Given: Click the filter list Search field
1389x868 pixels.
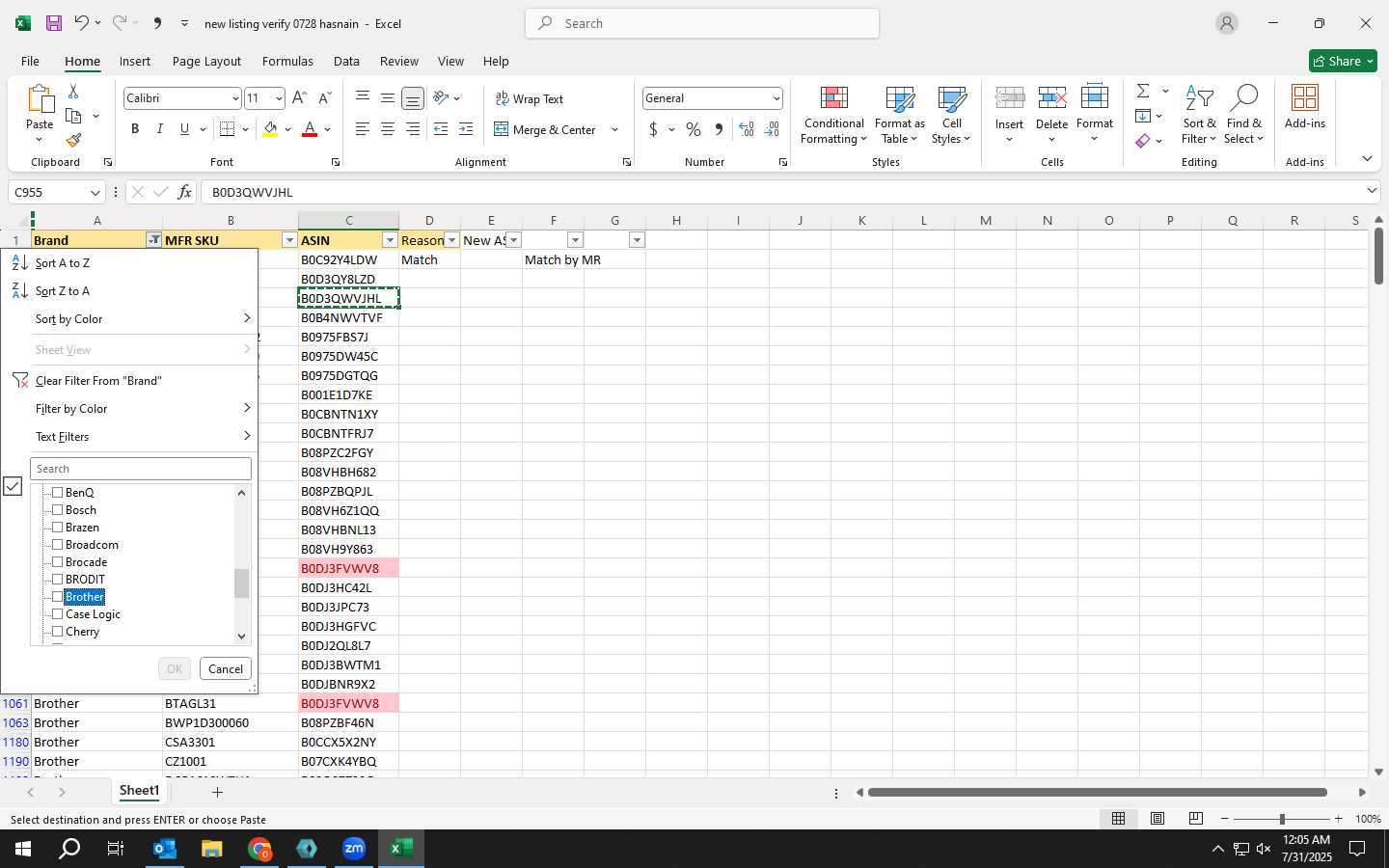Looking at the screenshot, I should [x=141, y=469].
